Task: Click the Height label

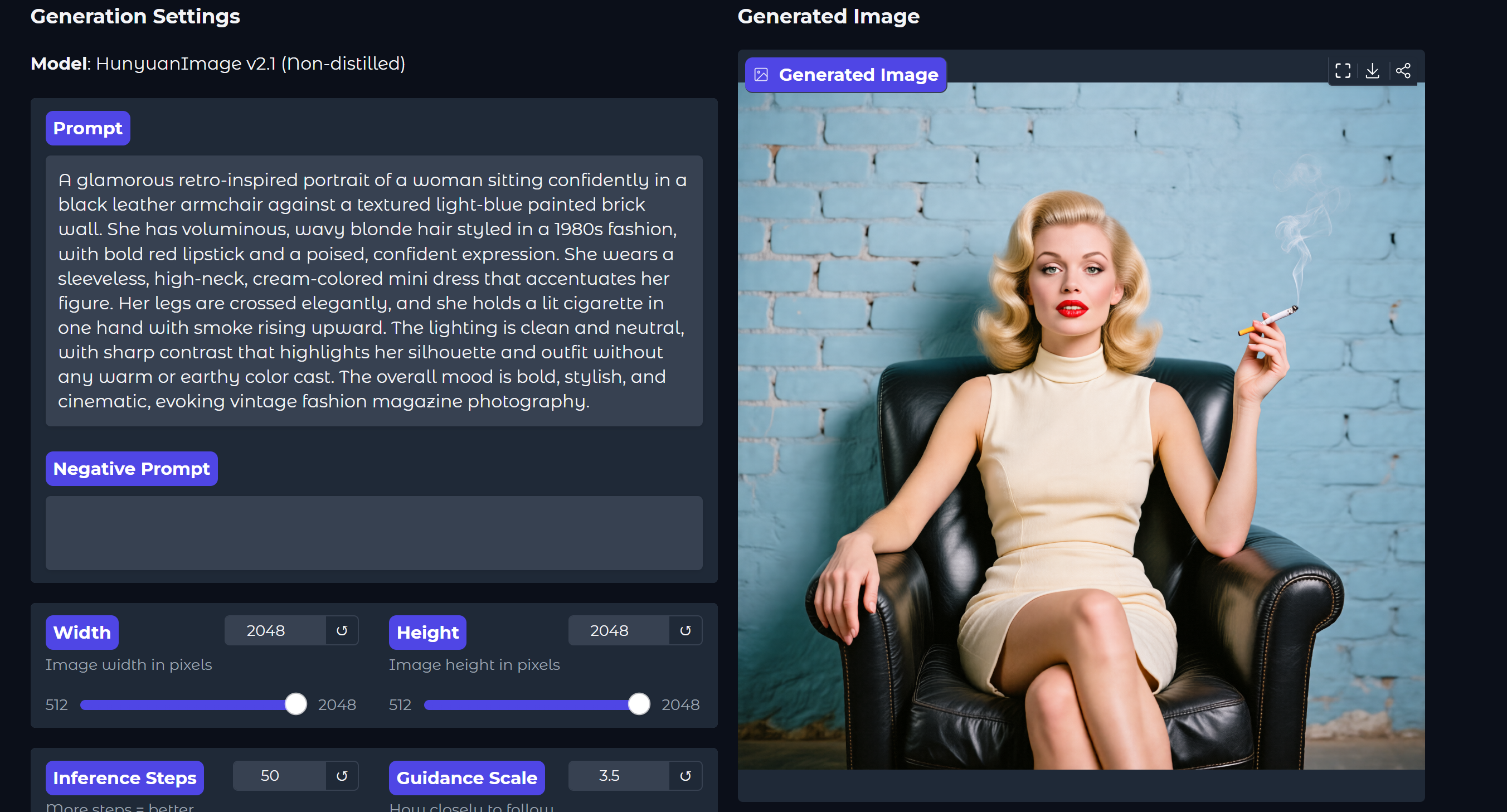Action: click(427, 633)
